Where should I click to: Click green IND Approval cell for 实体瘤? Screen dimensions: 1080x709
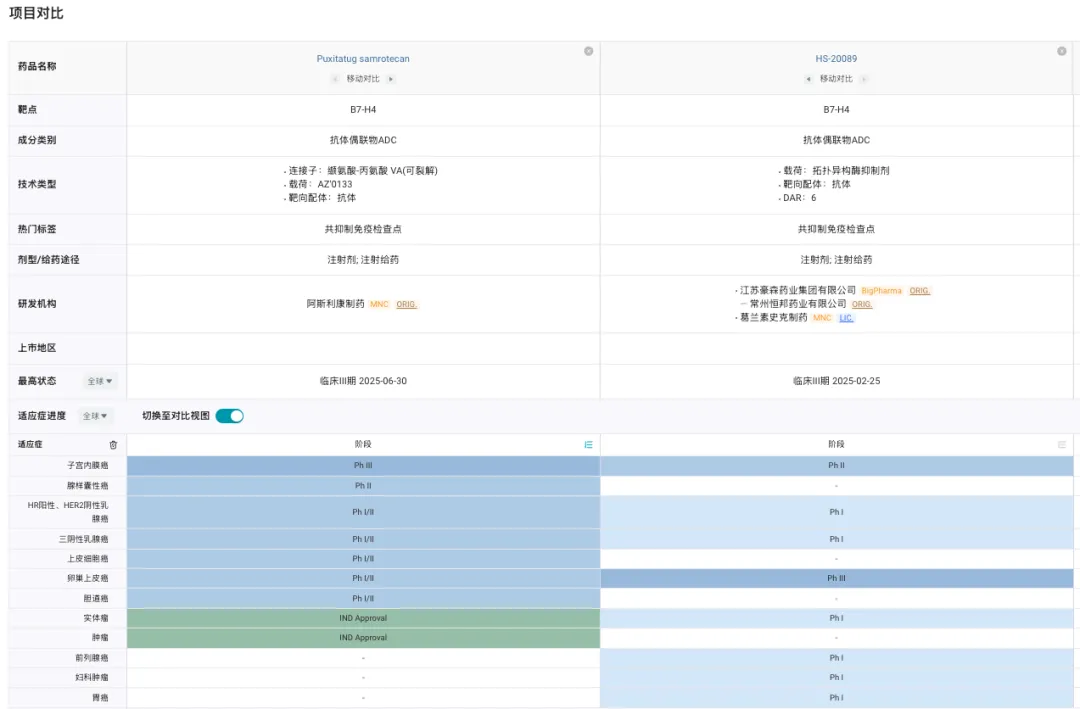coord(363,618)
